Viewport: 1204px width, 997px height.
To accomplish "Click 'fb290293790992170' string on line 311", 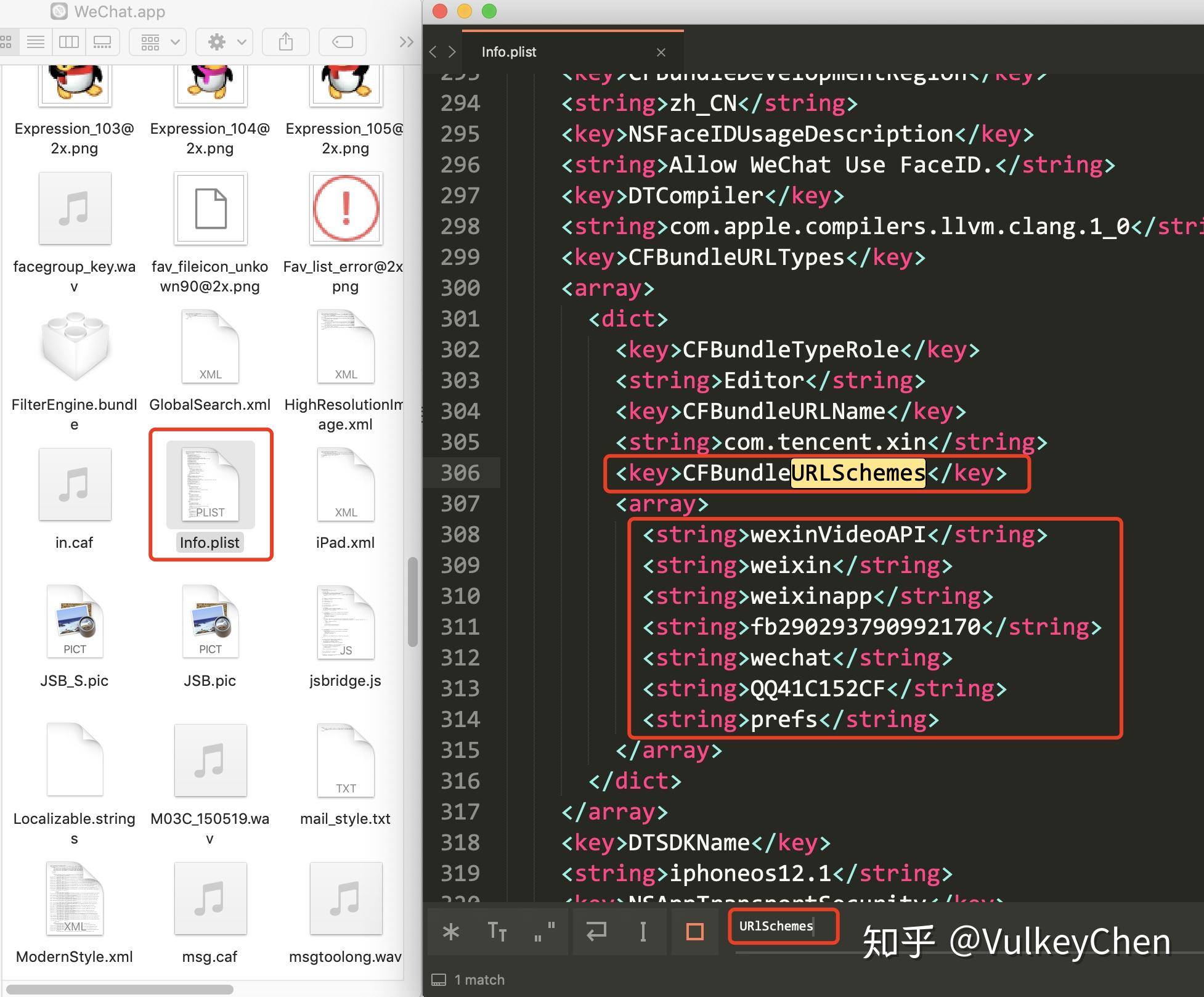I will [865, 627].
